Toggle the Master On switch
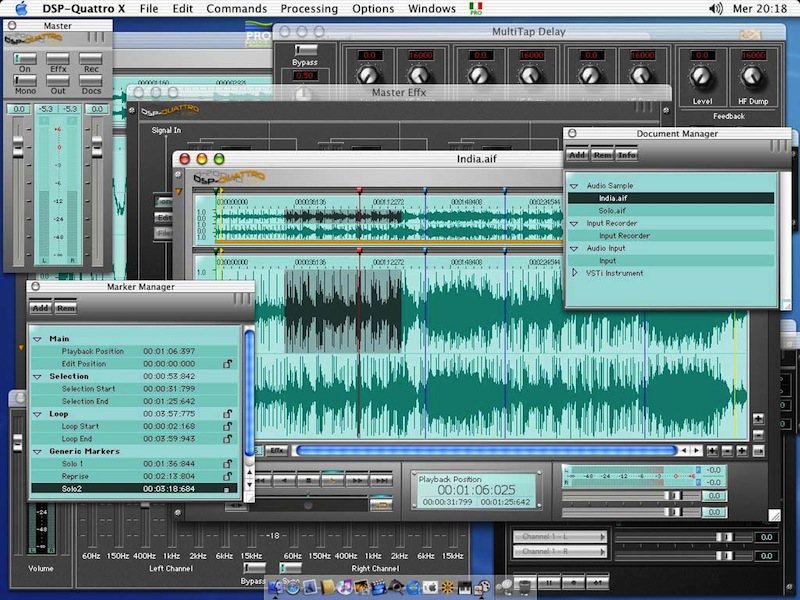 [x=23, y=60]
